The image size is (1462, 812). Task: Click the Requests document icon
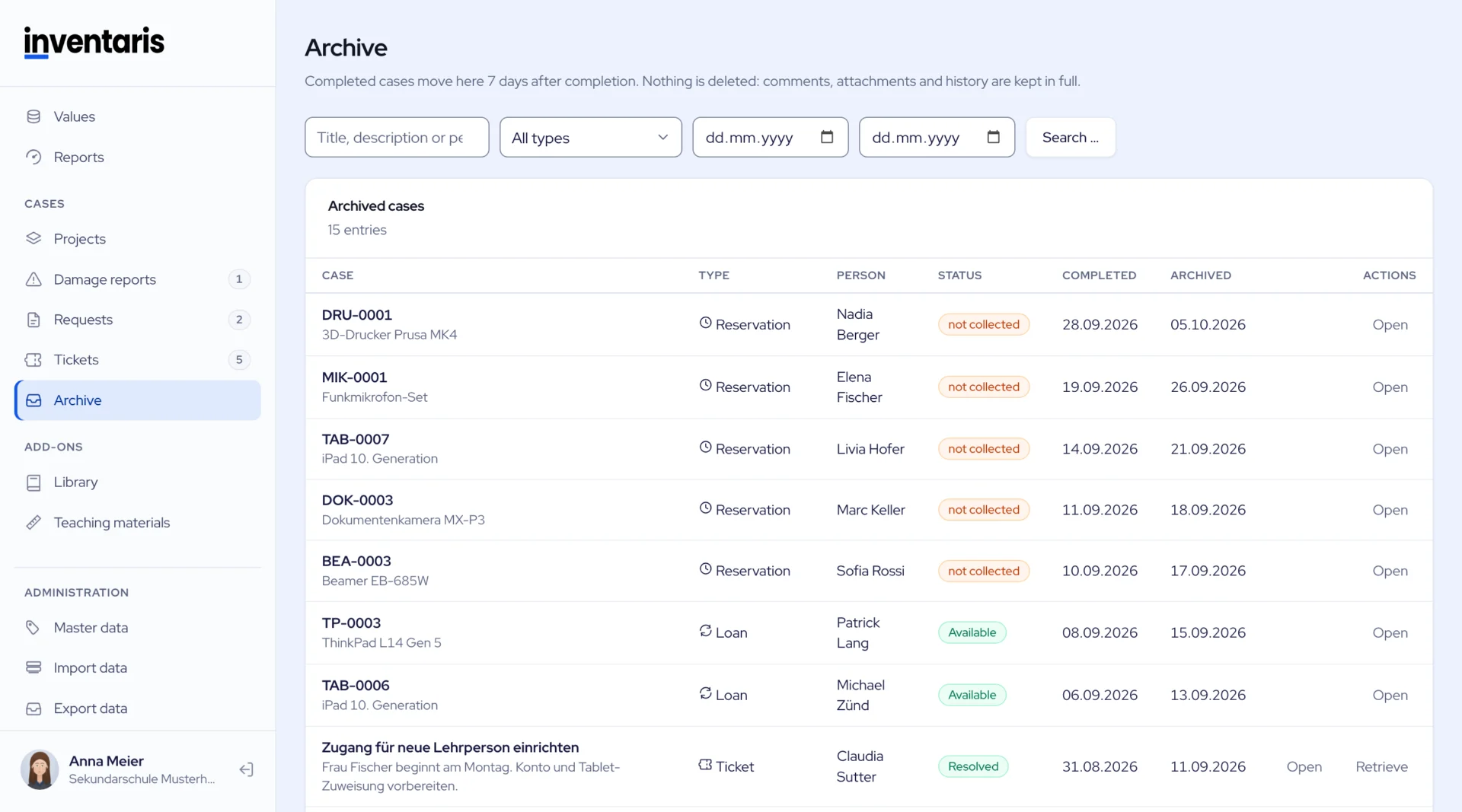(x=34, y=320)
